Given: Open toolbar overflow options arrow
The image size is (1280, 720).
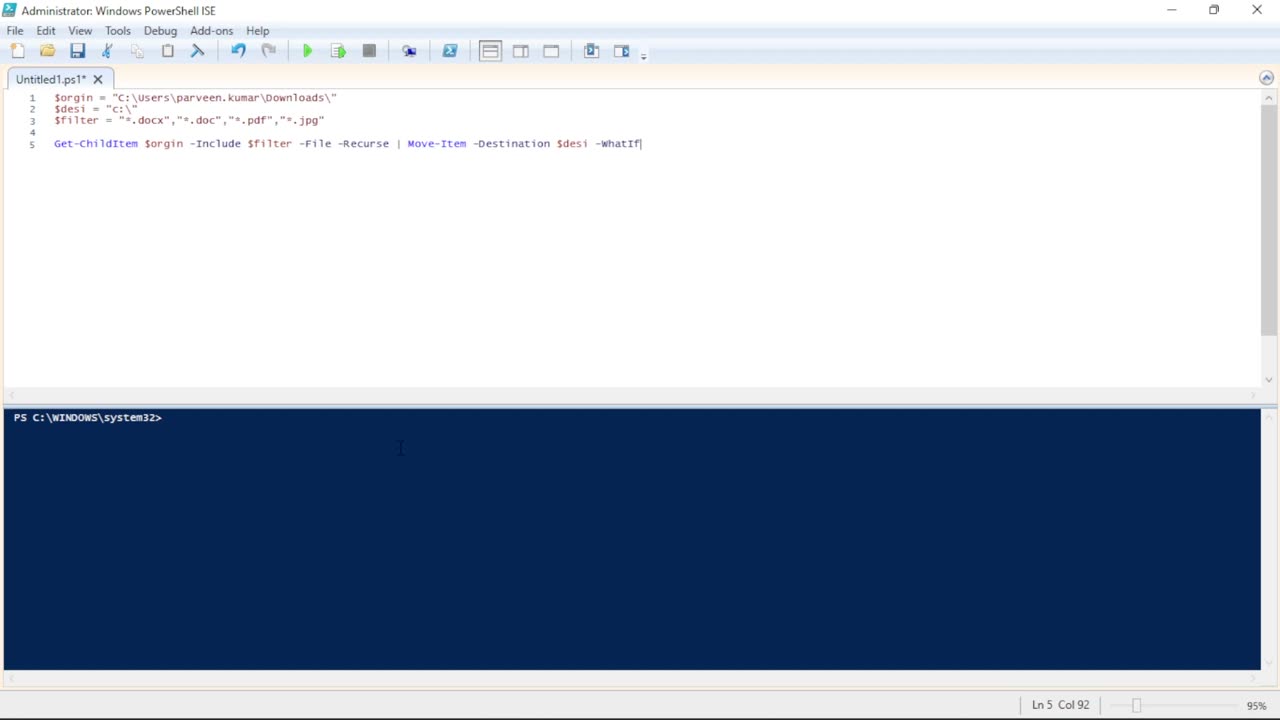Looking at the screenshot, I should pyautogui.click(x=643, y=55).
